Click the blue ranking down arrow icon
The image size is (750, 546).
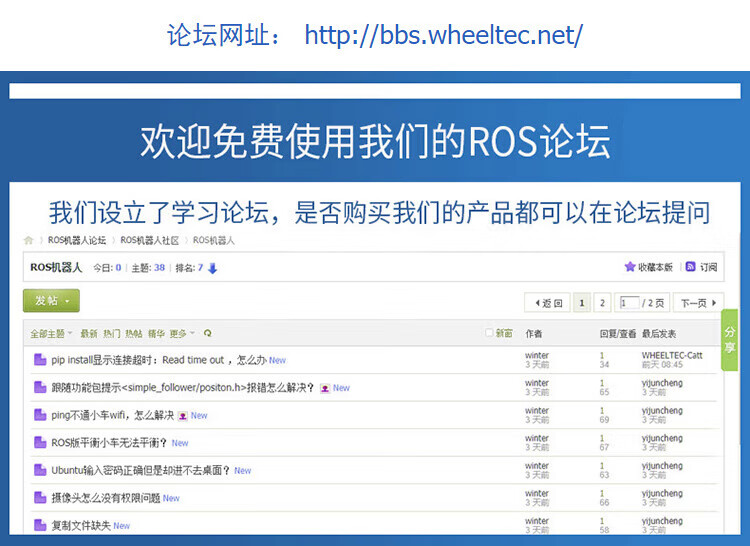click(213, 268)
